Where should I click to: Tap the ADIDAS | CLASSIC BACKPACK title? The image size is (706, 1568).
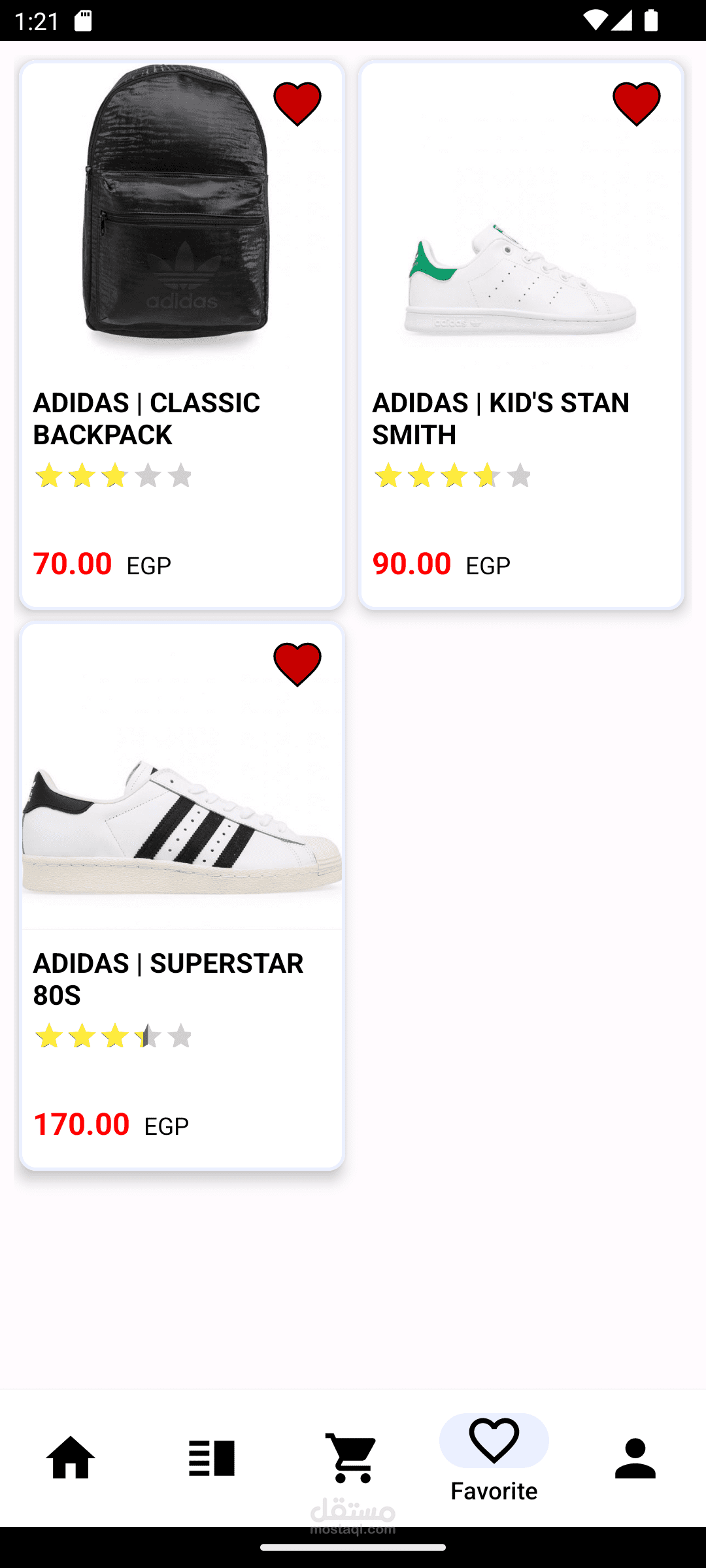click(x=146, y=419)
